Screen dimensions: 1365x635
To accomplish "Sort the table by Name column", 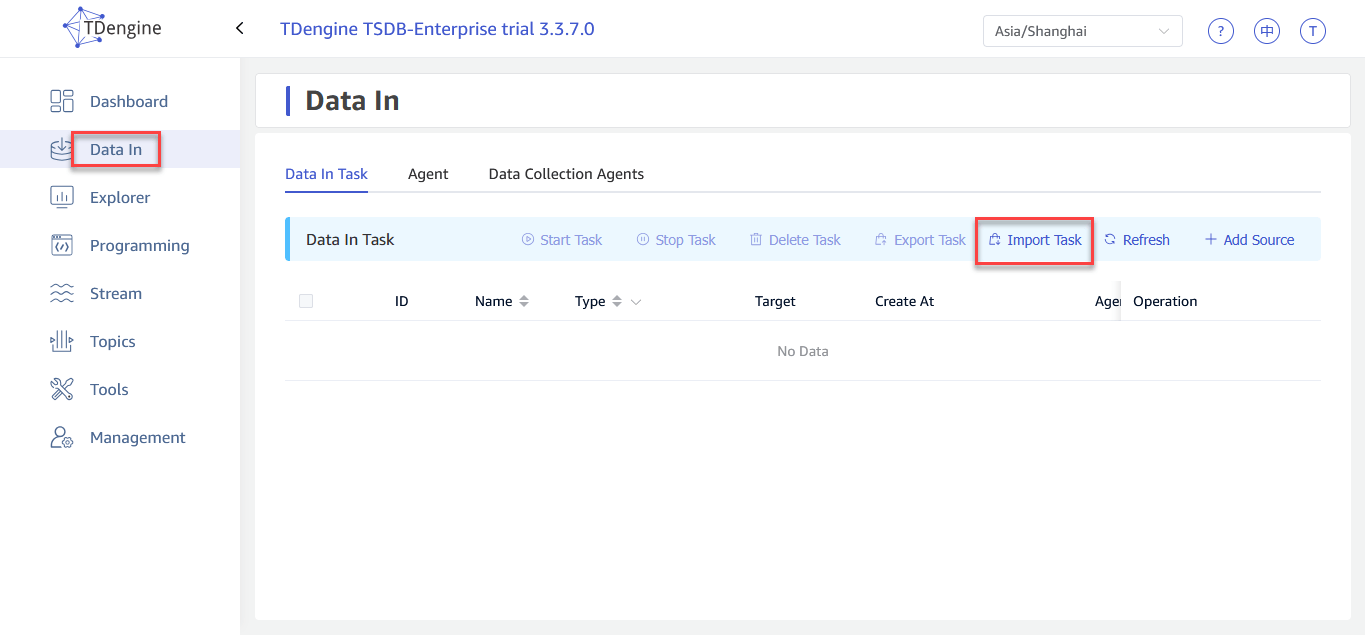I will 524,301.
